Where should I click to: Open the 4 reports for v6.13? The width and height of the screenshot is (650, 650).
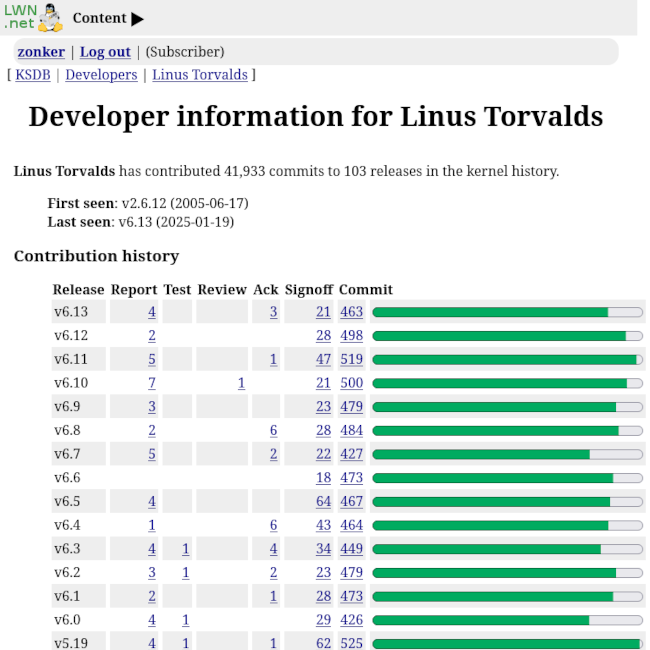(x=152, y=312)
